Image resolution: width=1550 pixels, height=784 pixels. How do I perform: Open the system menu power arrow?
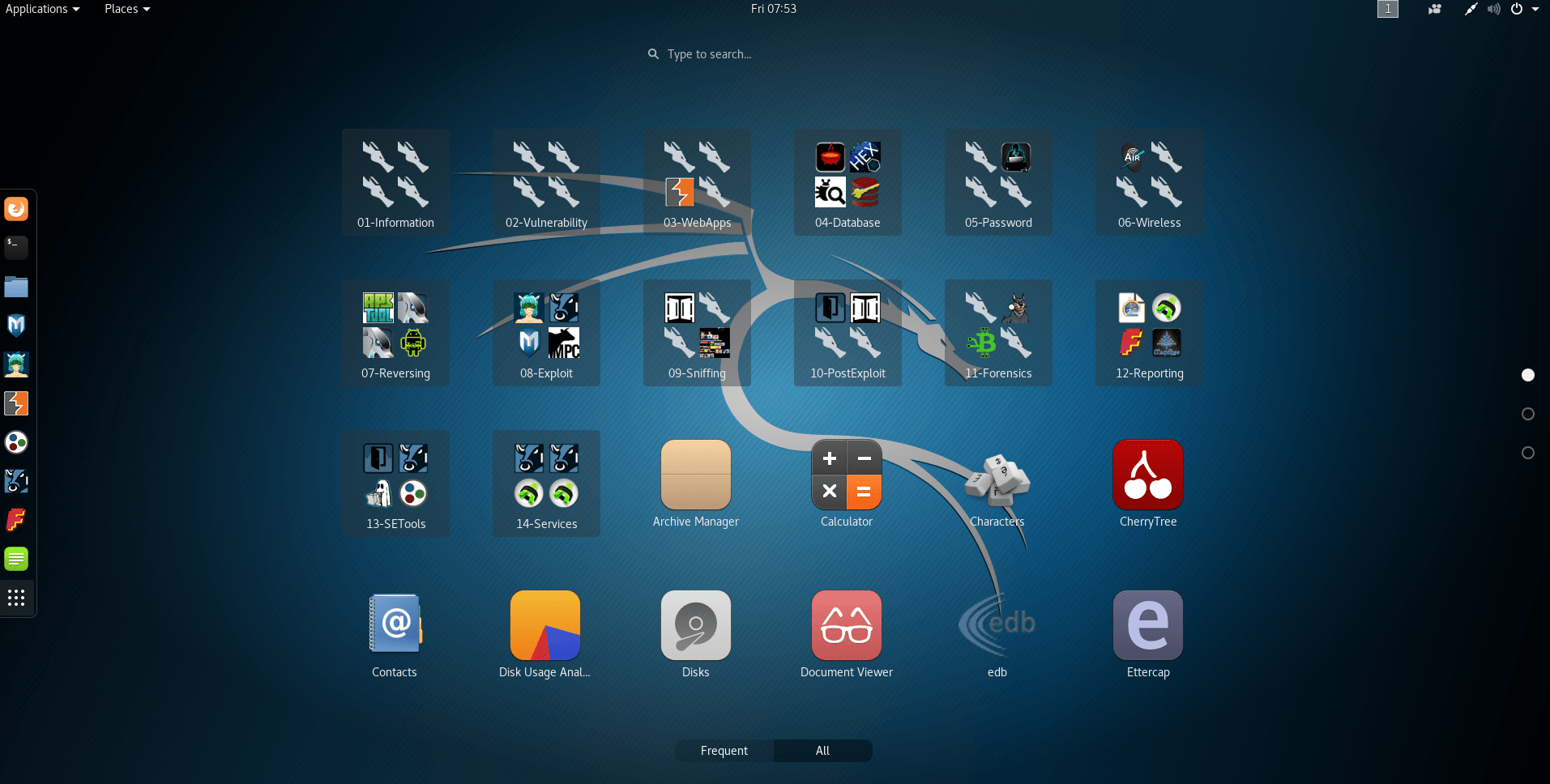tap(1535, 9)
